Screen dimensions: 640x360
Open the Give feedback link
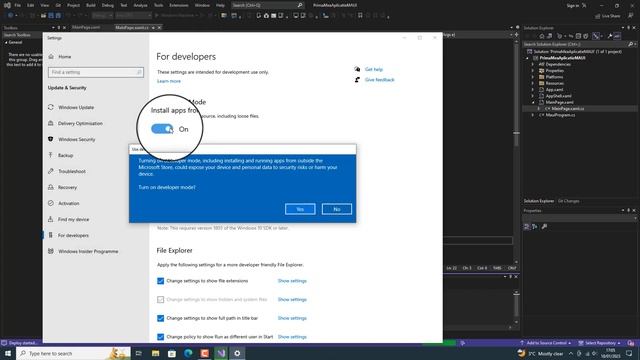[380, 80]
